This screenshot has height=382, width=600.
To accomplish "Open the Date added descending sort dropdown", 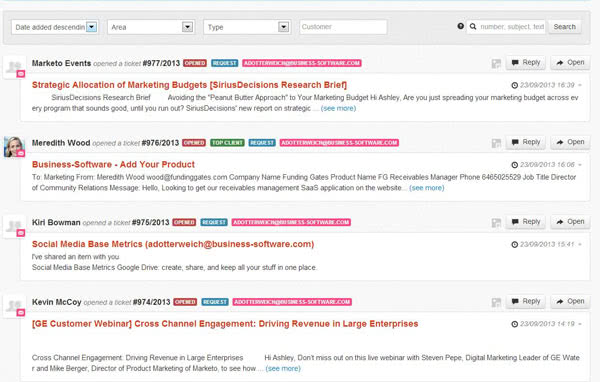I will click(x=55, y=27).
